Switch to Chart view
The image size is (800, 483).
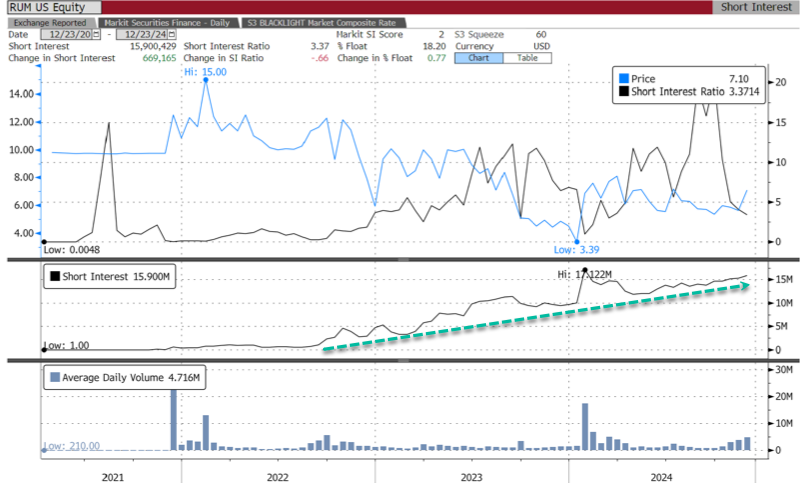[x=478, y=57]
